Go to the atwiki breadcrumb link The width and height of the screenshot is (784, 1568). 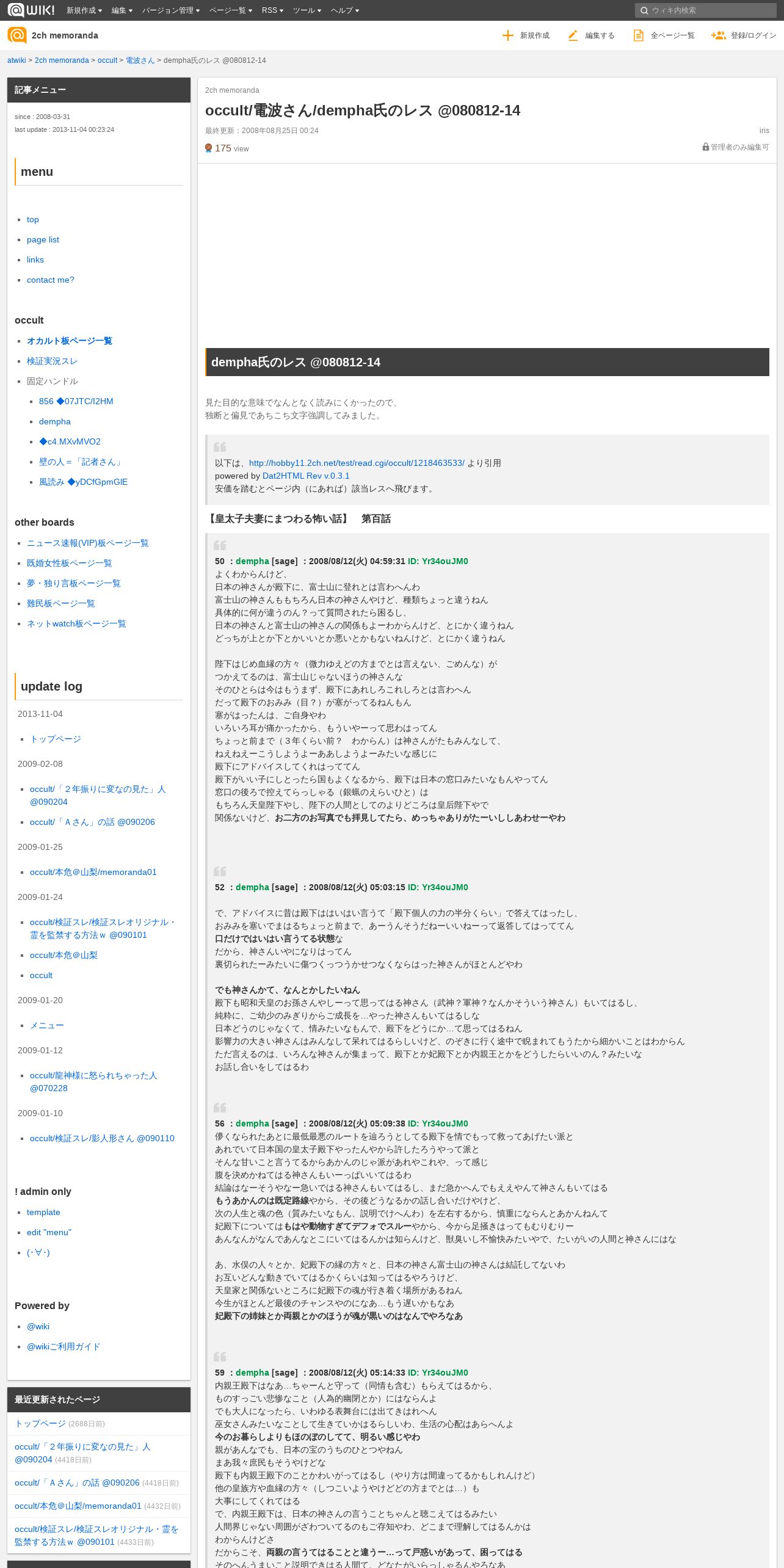click(16, 60)
